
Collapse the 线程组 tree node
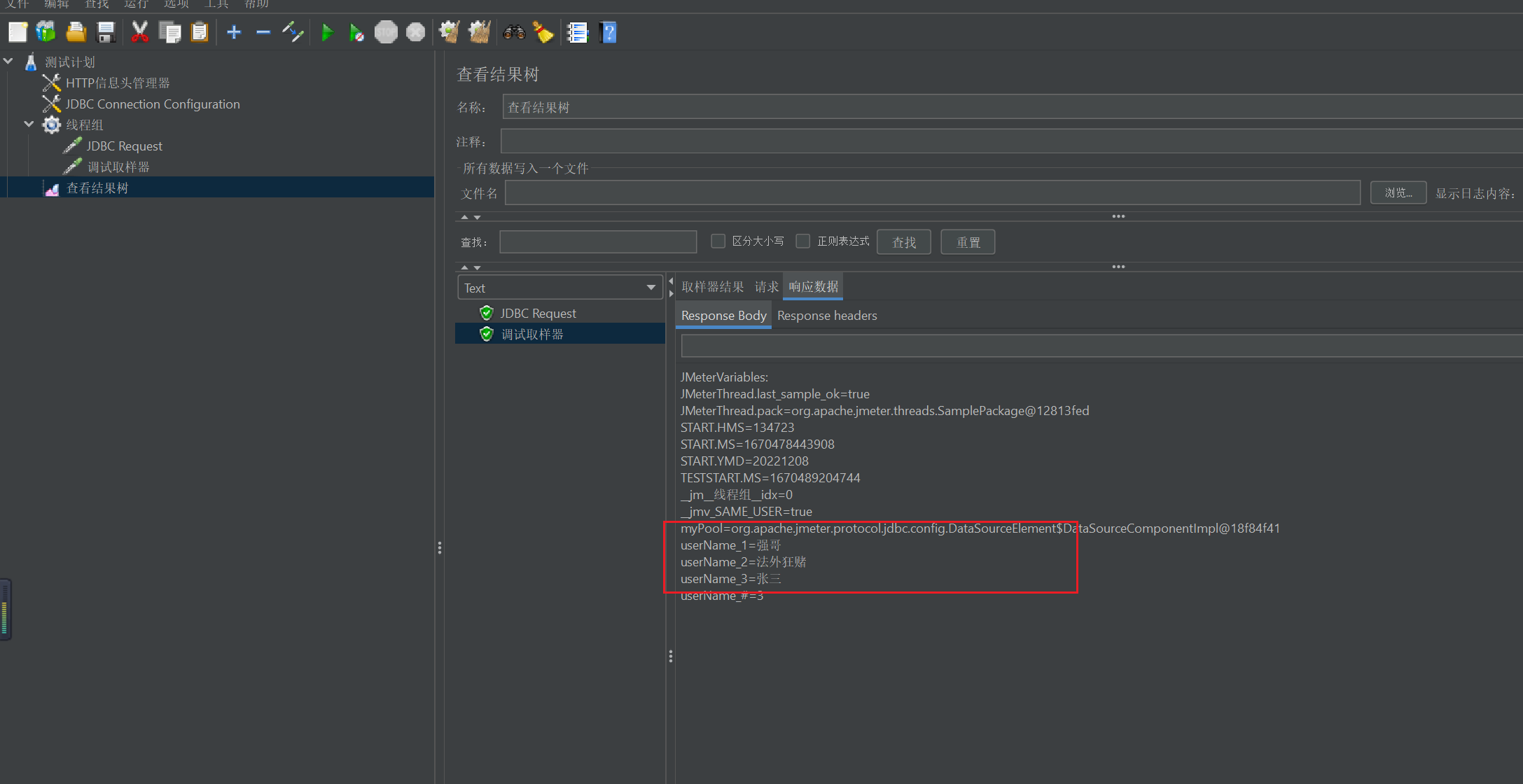[29, 124]
